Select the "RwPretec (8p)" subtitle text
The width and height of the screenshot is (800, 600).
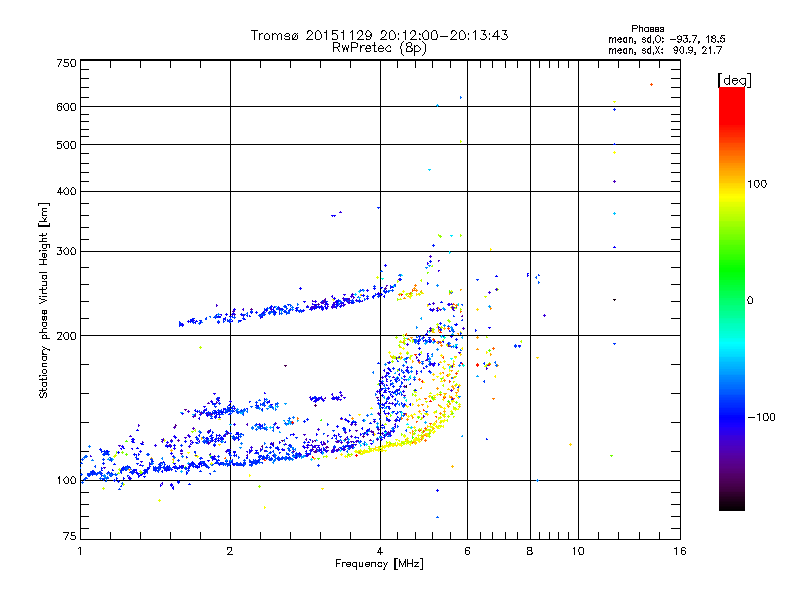(x=379, y=48)
